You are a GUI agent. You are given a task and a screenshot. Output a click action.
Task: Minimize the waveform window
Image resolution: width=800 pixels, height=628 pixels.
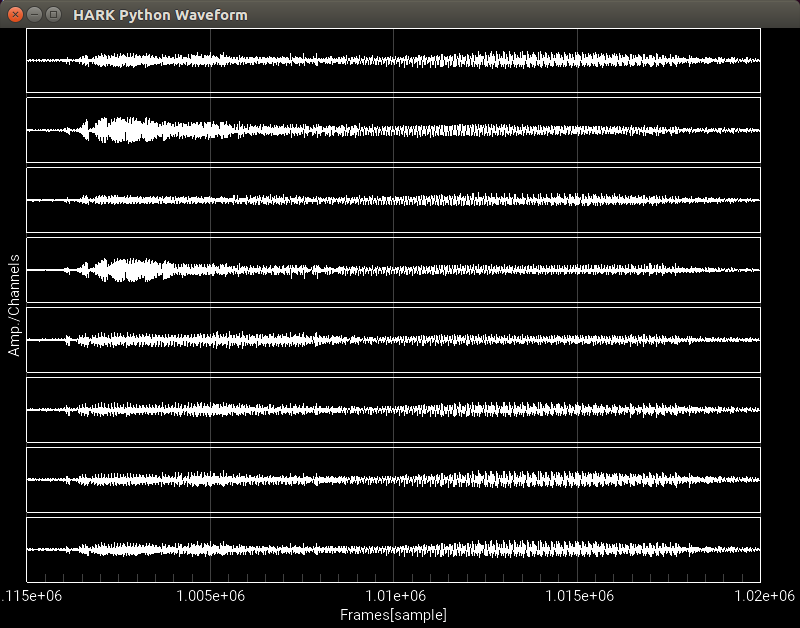pyautogui.click(x=35, y=14)
